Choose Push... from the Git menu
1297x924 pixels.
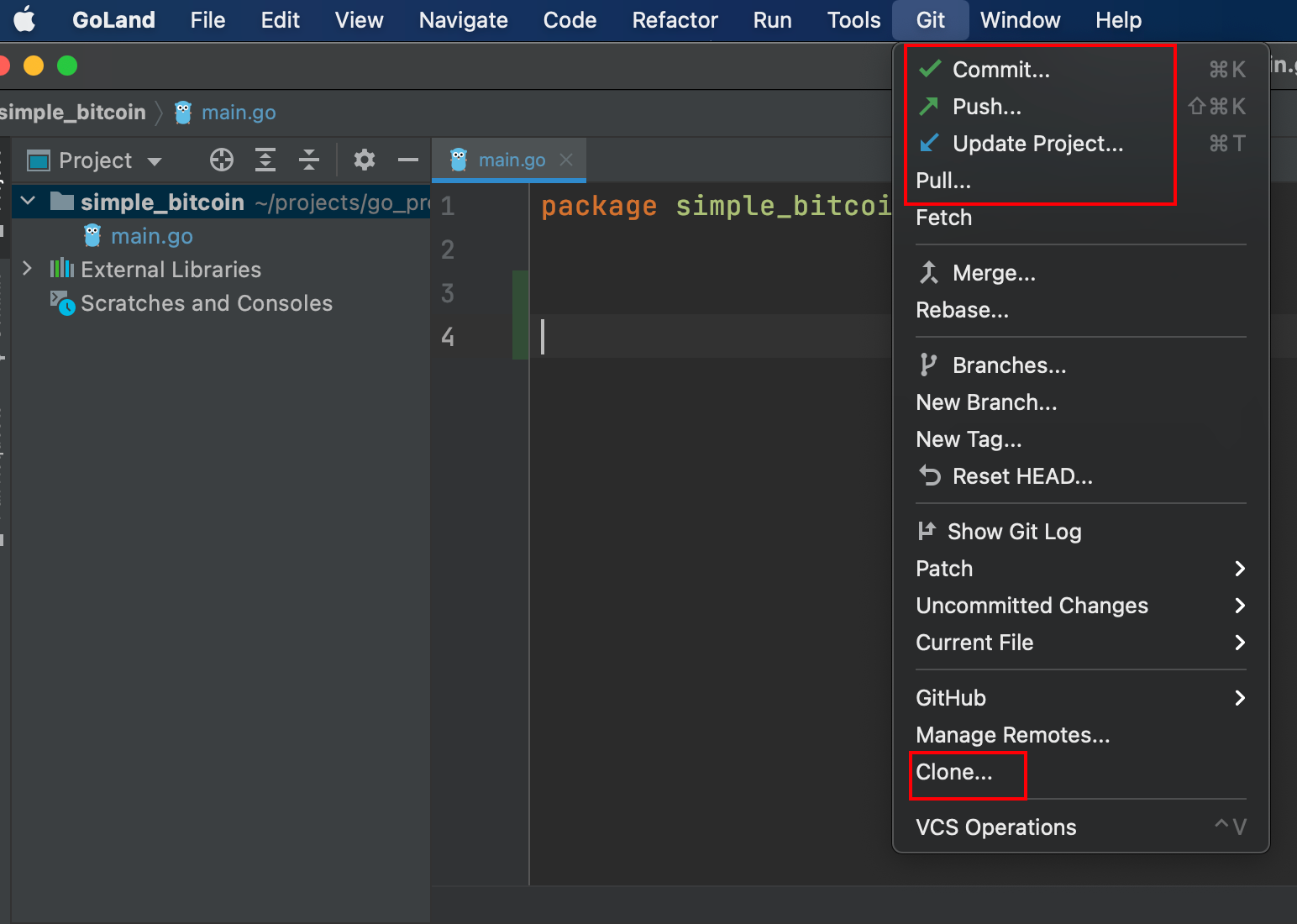click(1080, 107)
